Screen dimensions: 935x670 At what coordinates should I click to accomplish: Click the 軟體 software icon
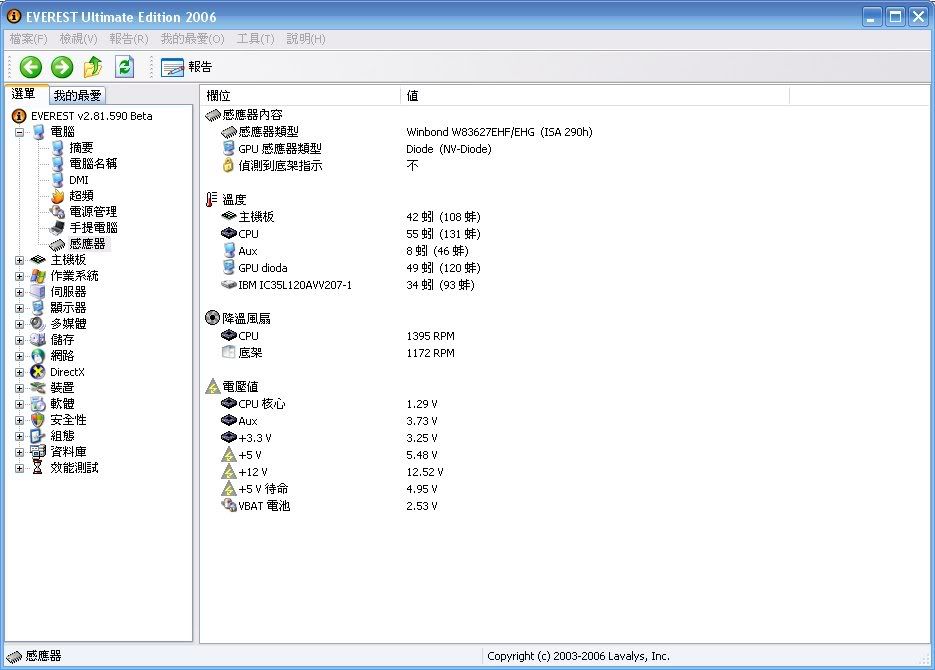38,404
